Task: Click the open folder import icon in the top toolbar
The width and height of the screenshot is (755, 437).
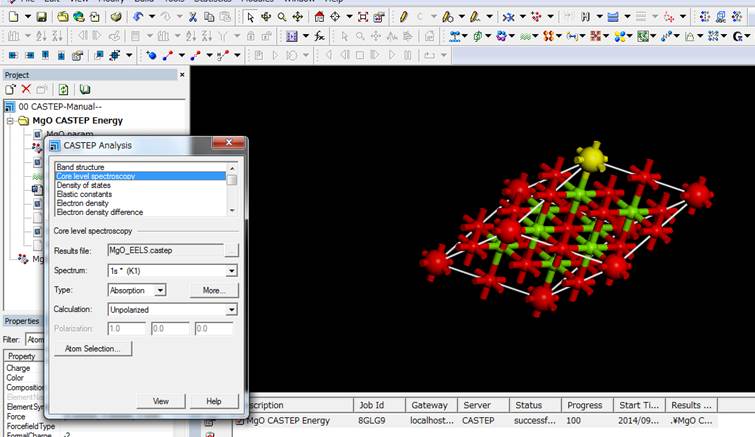Action: (63, 17)
